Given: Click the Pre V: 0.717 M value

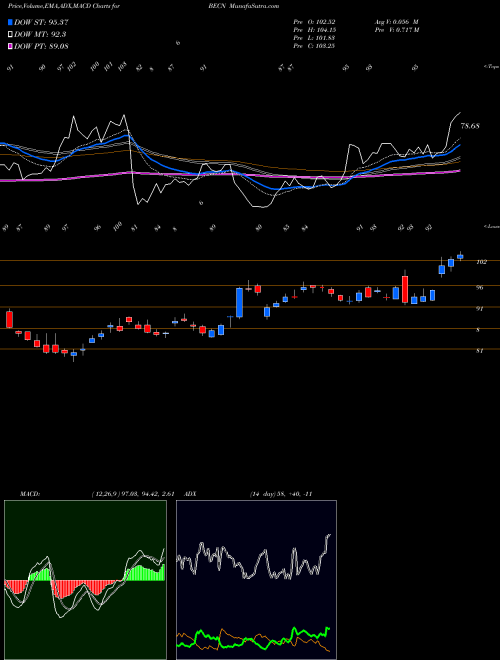Looking at the screenshot, I should click(396, 30).
